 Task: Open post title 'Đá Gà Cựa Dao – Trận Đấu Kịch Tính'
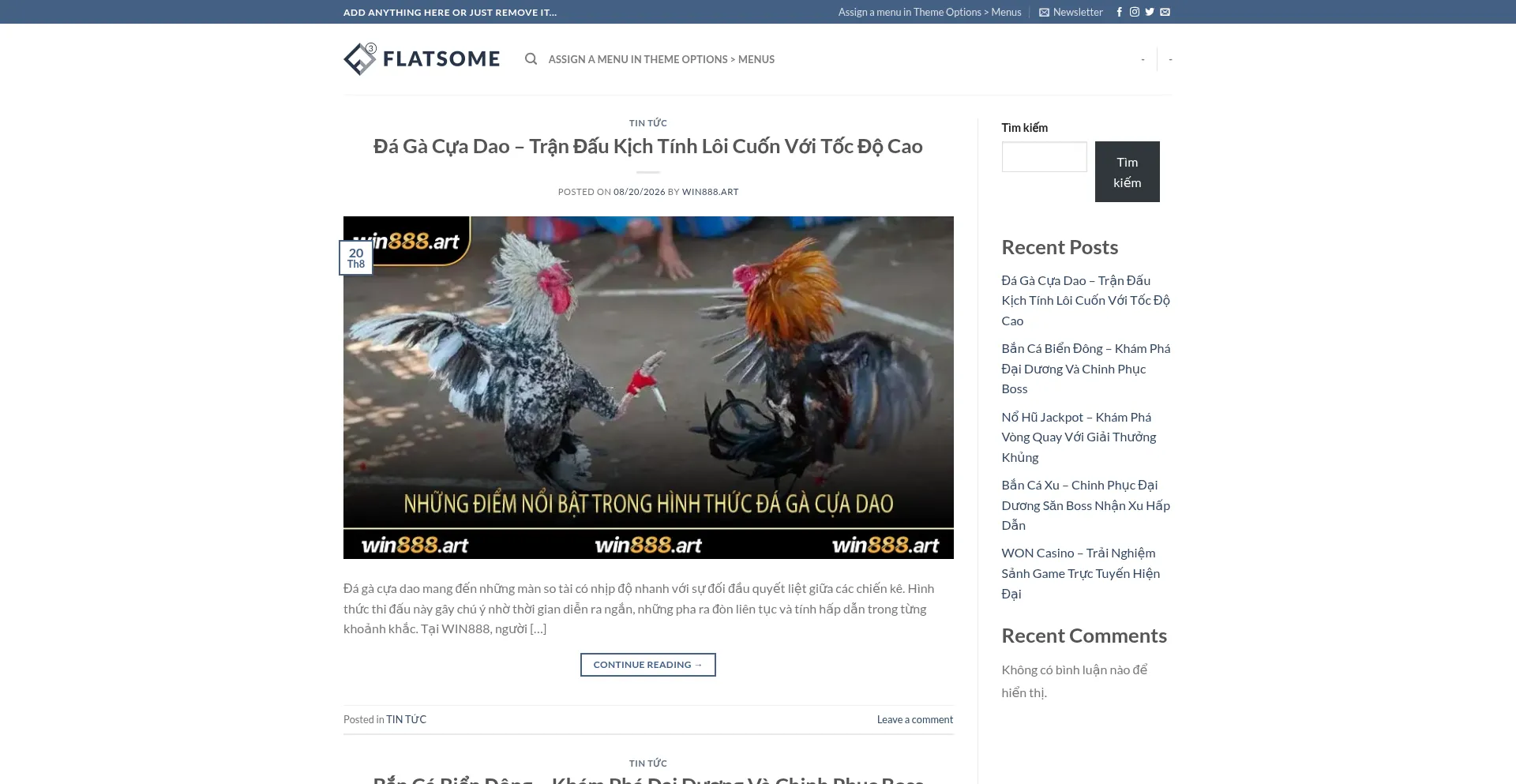[x=648, y=146]
